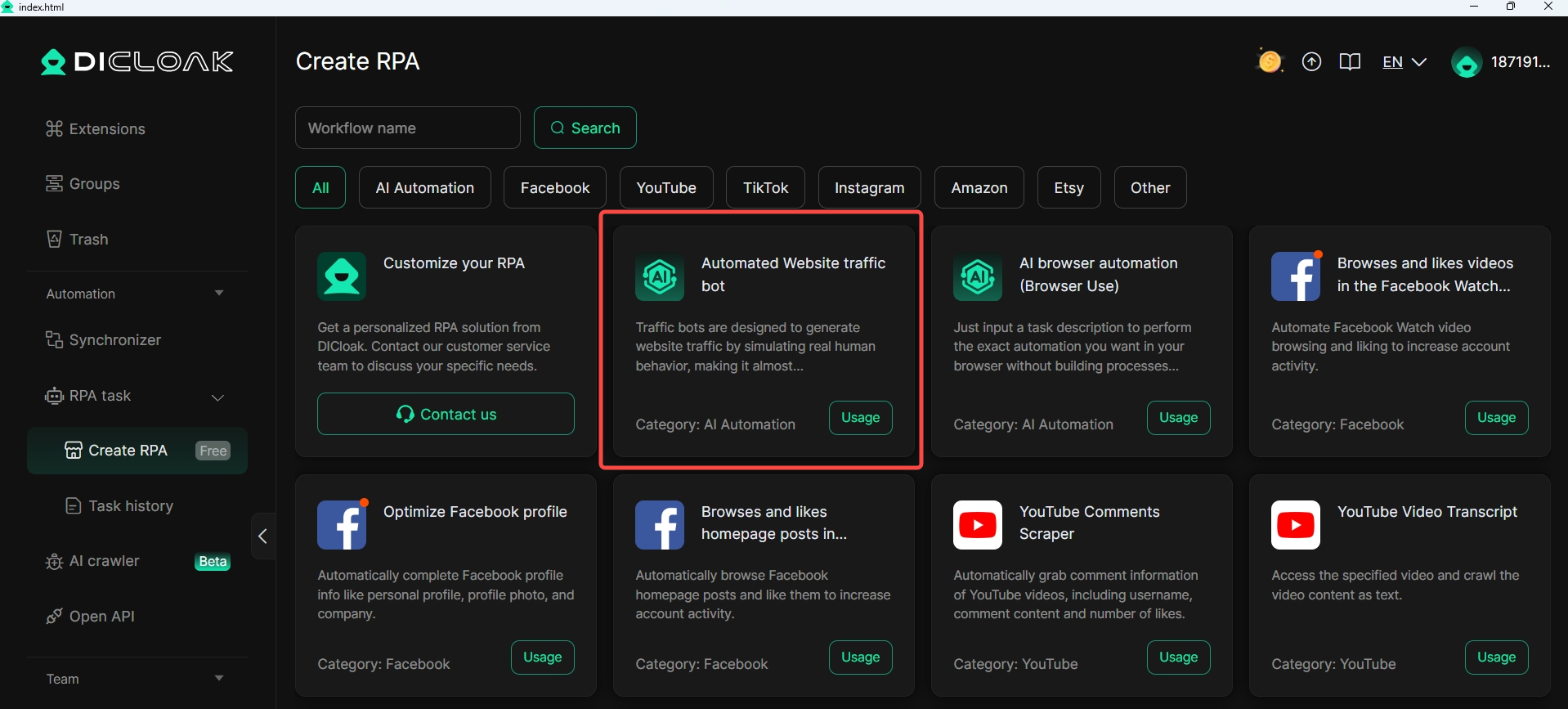Image resolution: width=1568 pixels, height=709 pixels.
Task: Filter by AI Automation tab
Action: (425, 187)
